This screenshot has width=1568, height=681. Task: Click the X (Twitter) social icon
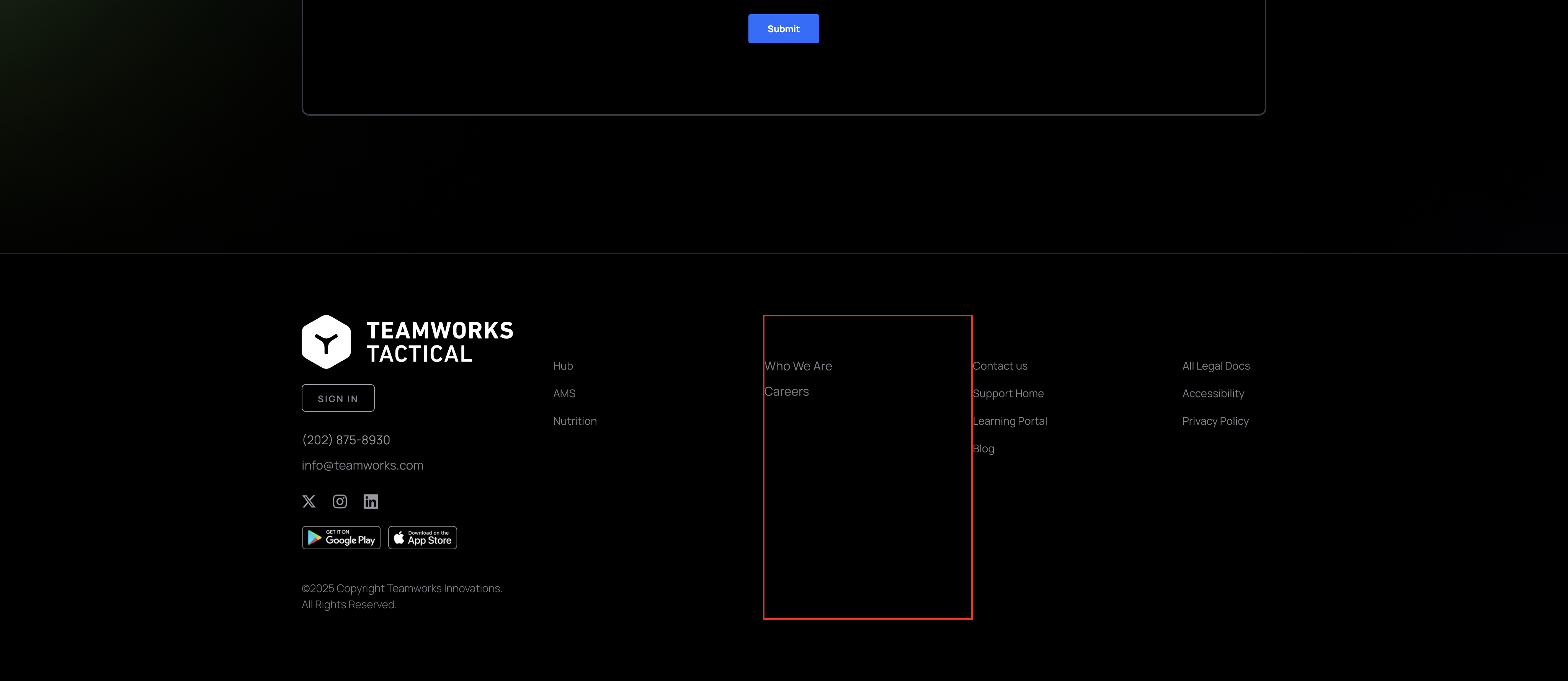(x=309, y=501)
